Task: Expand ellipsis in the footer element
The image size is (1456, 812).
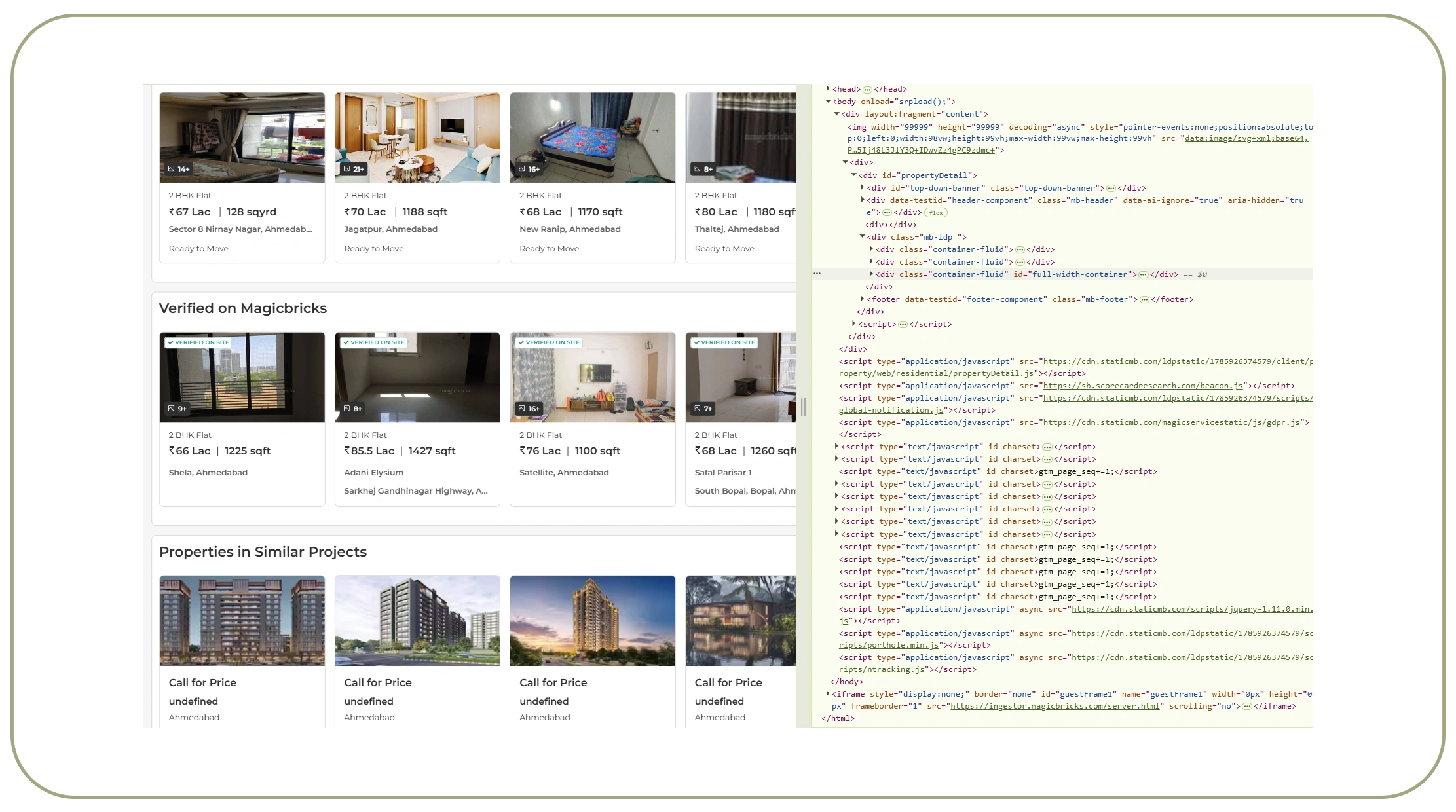Action: (1144, 300)
